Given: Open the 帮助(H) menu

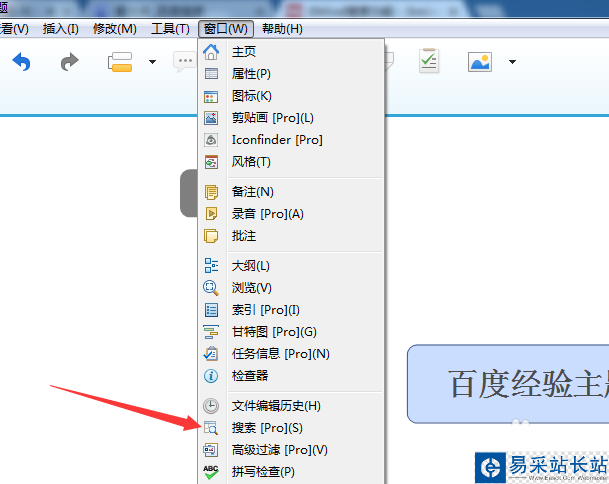Looking at the screenshot, I should pos(282,29).
